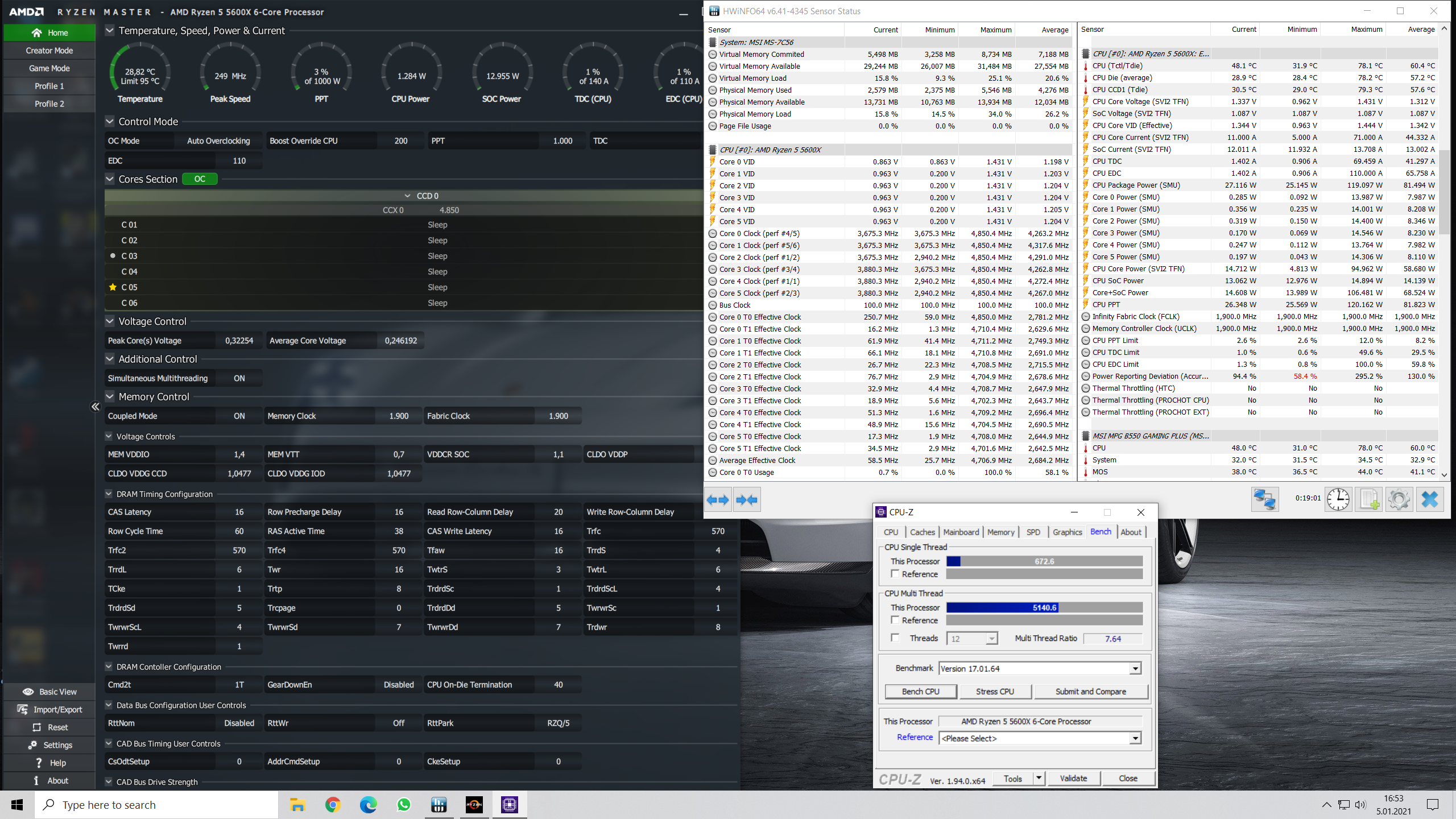
Task: Open the volume speaker tray icon
Action: pyautogui.click(x=1360, y=804)
